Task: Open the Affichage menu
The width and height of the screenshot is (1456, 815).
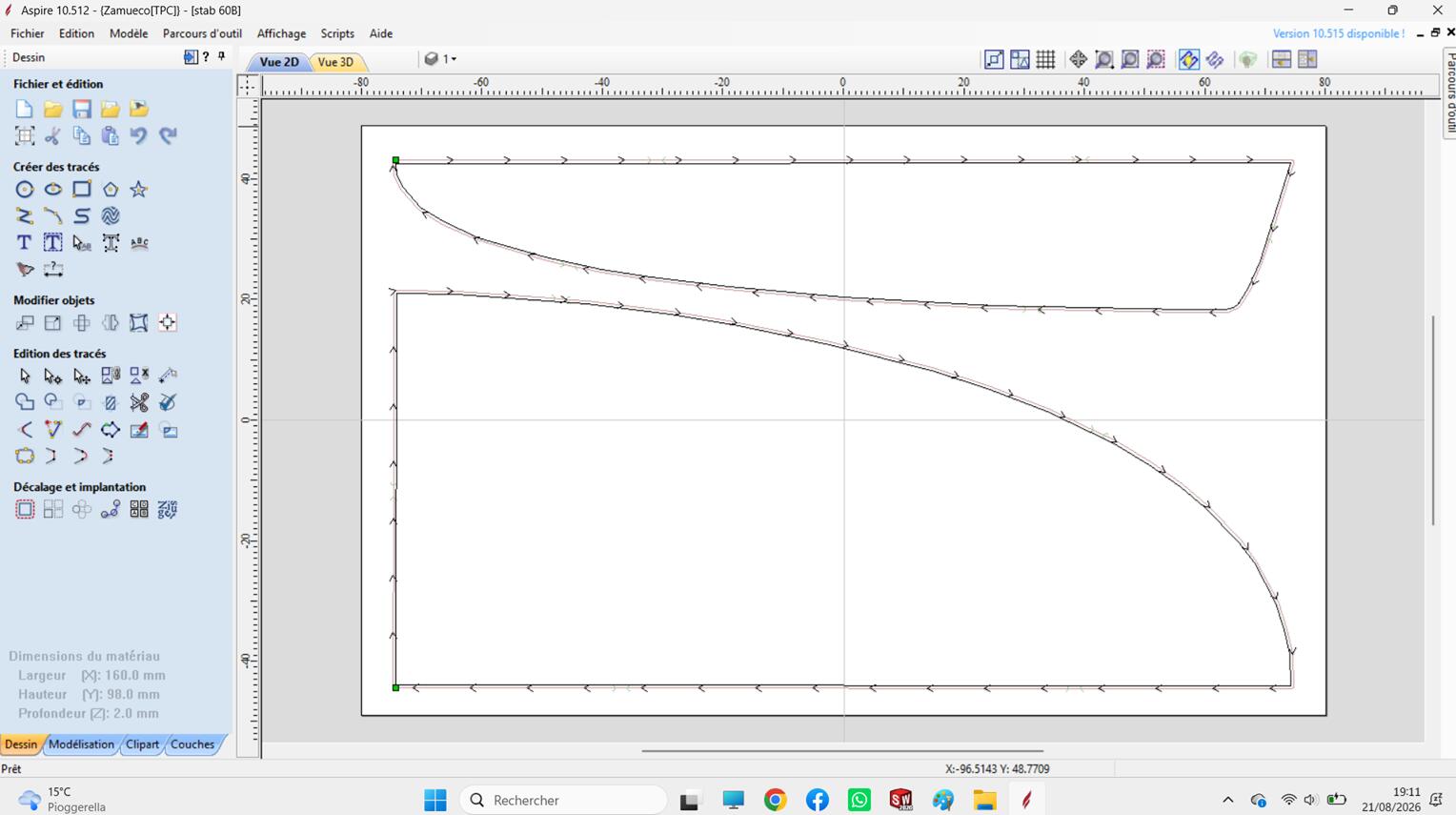Action: point(281,33)
